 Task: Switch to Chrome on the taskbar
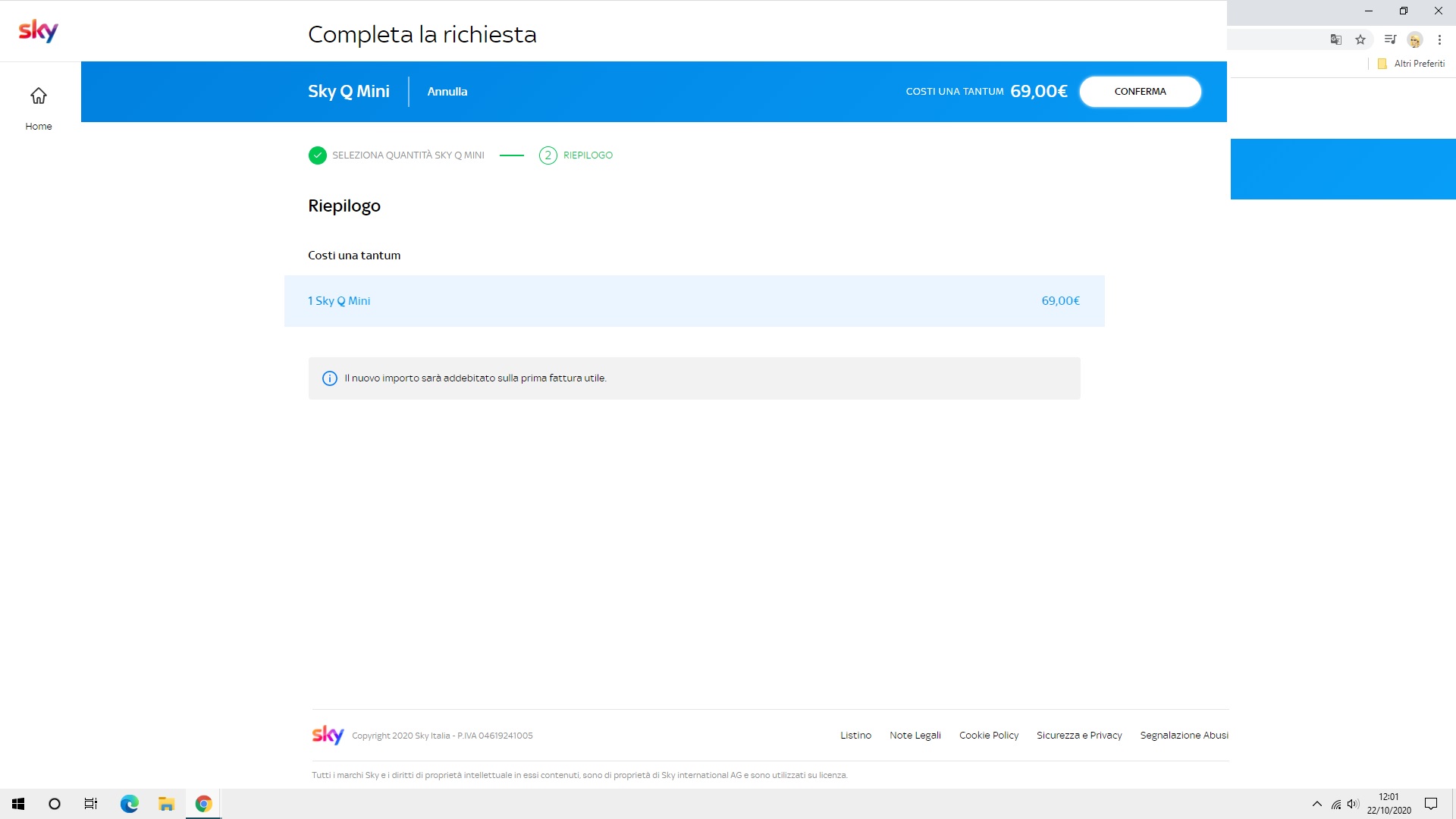tap(203, 804)
